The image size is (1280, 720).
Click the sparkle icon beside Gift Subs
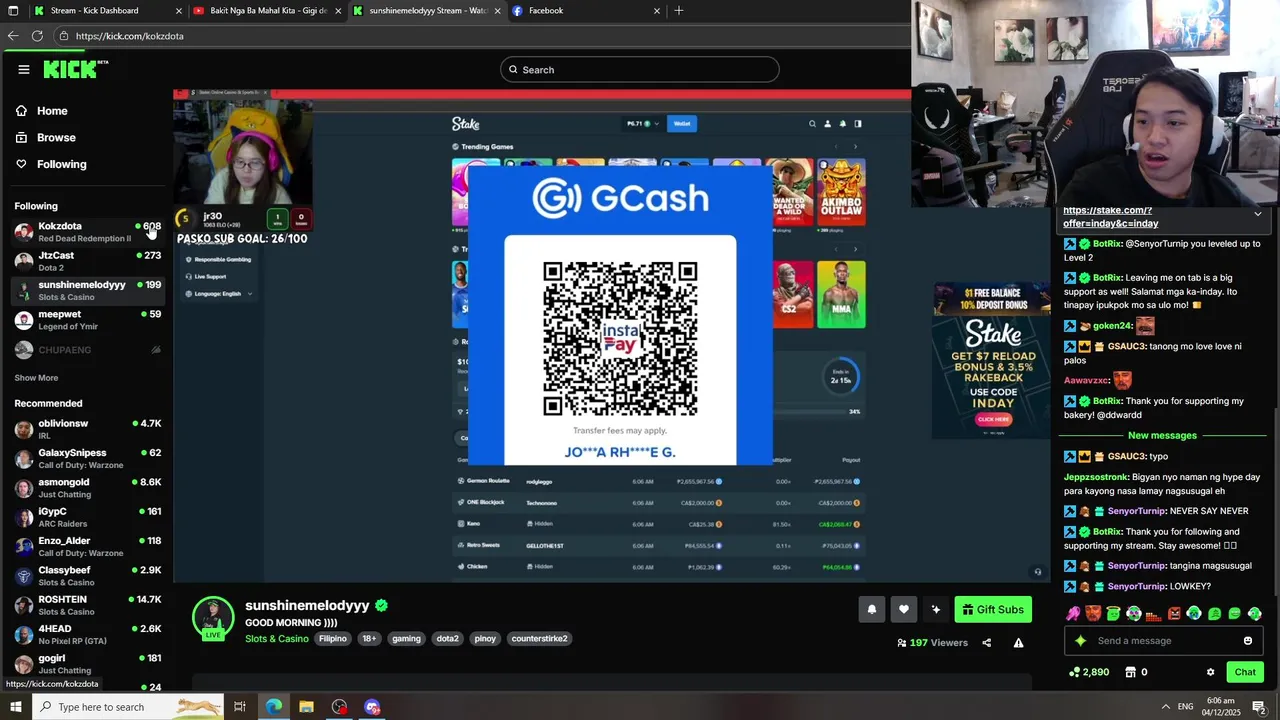(935, 610)
